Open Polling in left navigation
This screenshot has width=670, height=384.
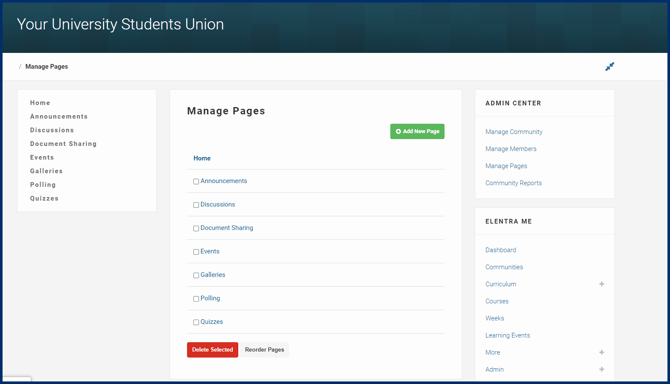point(43,185)
